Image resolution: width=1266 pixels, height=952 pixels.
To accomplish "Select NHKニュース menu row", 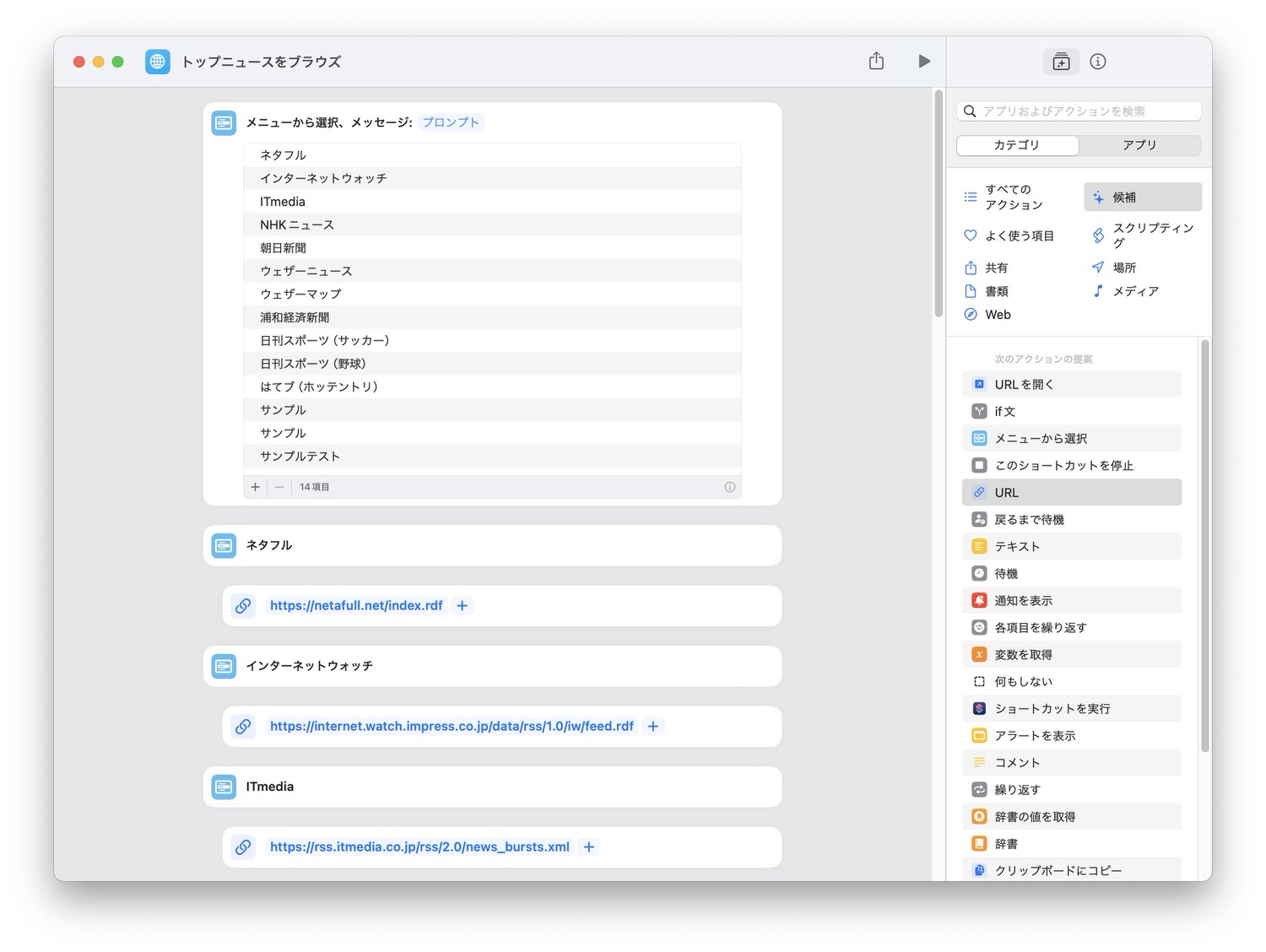I will 492,224.
